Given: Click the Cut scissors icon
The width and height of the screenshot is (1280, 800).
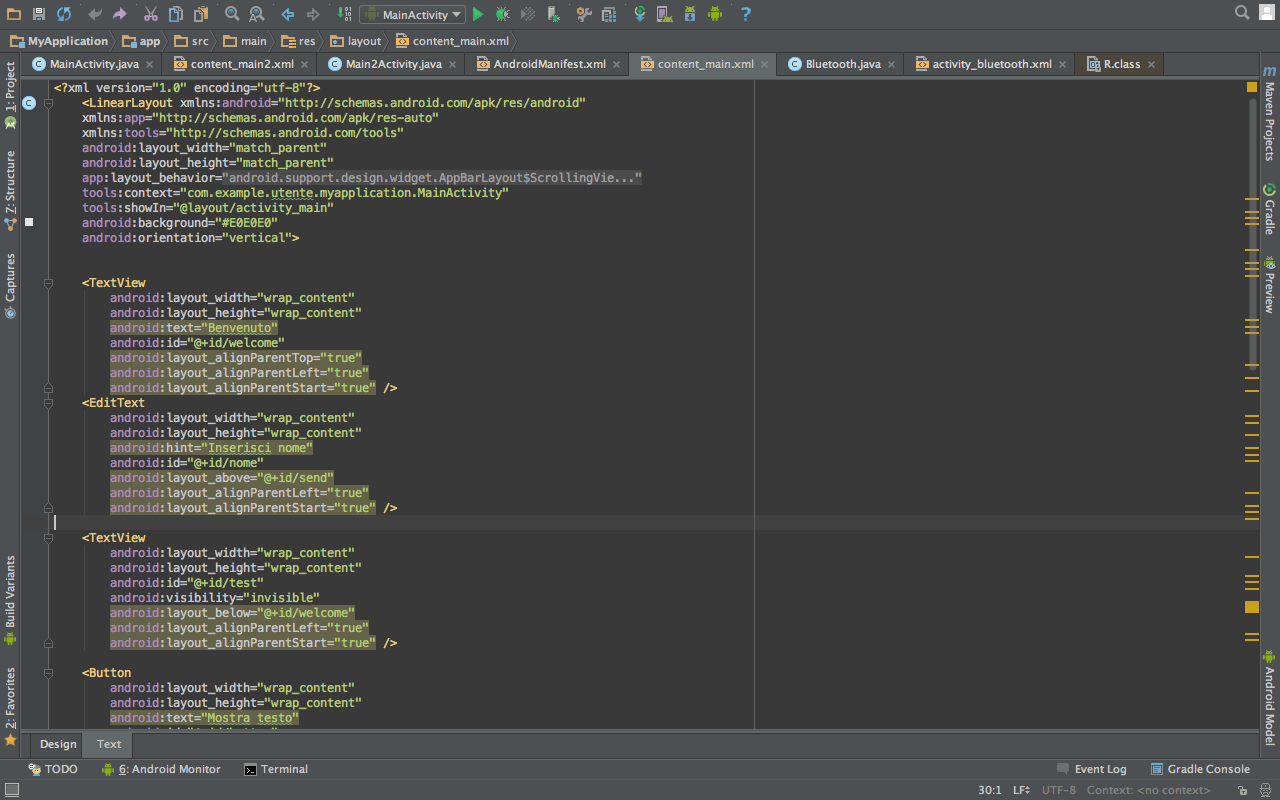Looking at the screenshot, I should tap(150, 14).
